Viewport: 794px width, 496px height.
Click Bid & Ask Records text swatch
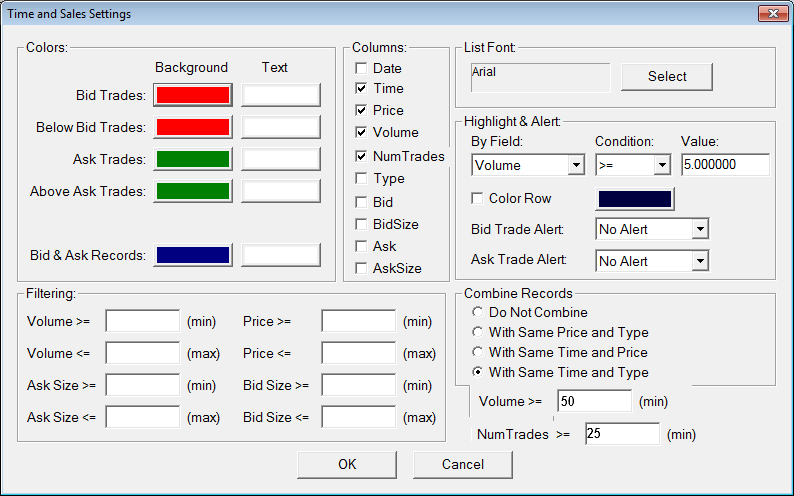[x=281, y=255]
